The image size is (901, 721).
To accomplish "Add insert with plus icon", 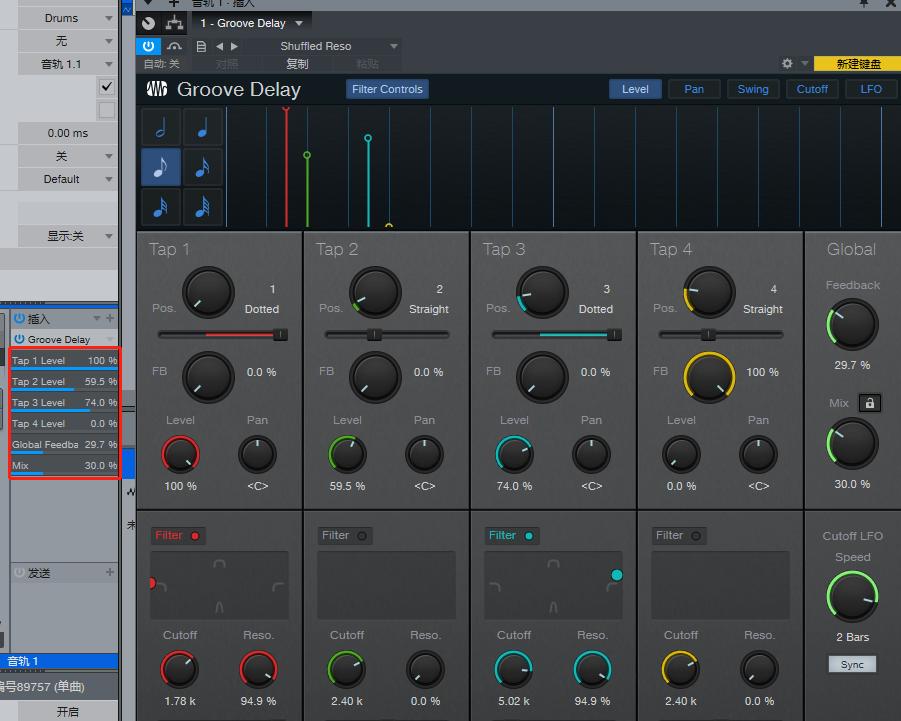I will (x=110, y=318).
